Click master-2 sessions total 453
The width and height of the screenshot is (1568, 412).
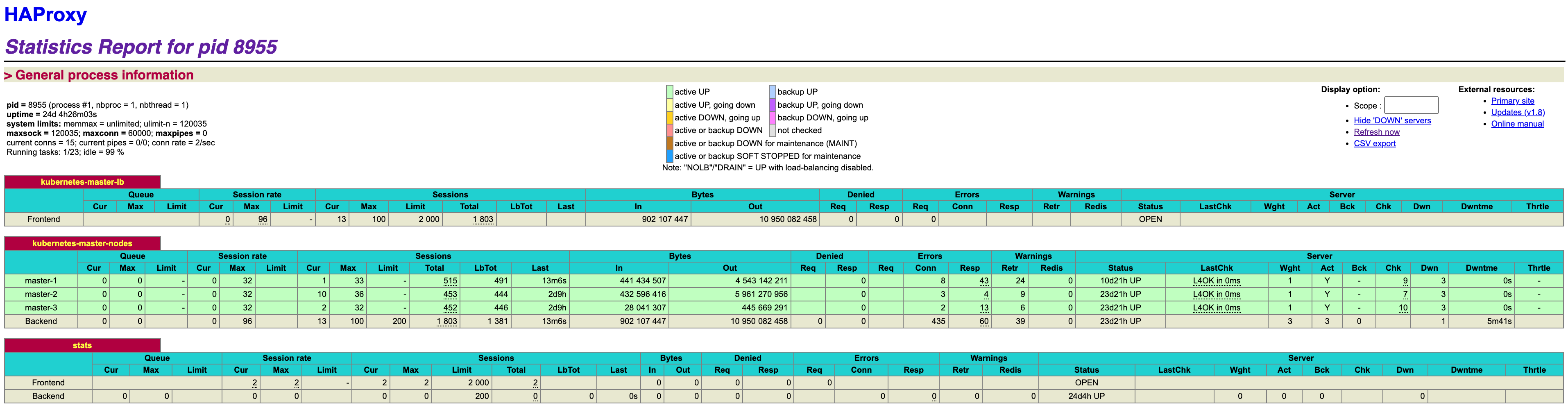click(450, 294)
